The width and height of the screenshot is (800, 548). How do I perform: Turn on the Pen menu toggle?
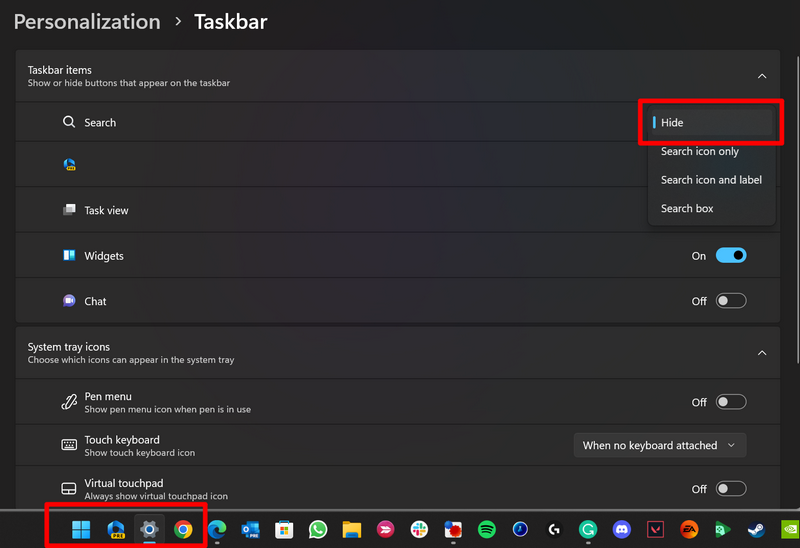coord(730,402)
